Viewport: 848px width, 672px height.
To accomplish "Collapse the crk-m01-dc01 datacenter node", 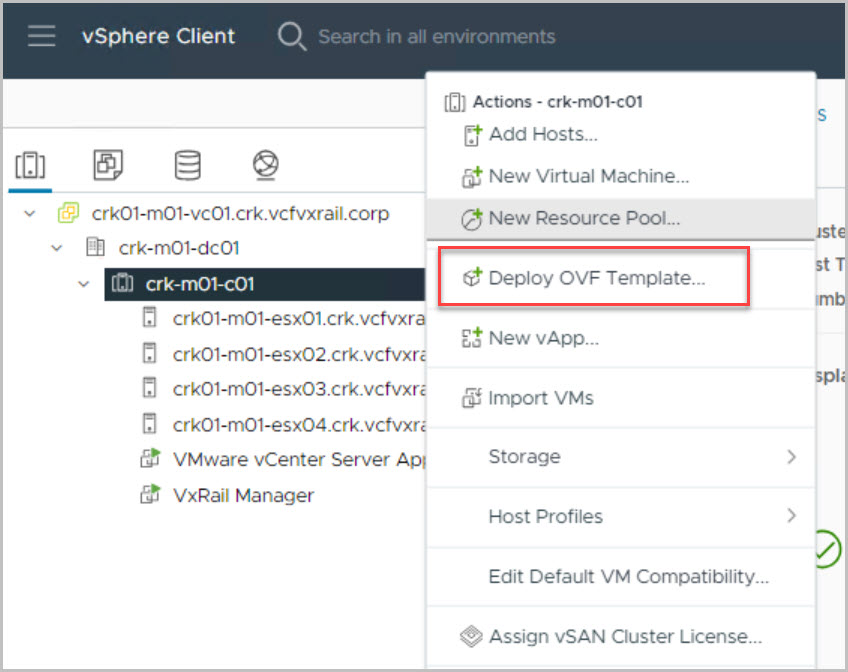I will pyautogui.click(x=57, y=248).
